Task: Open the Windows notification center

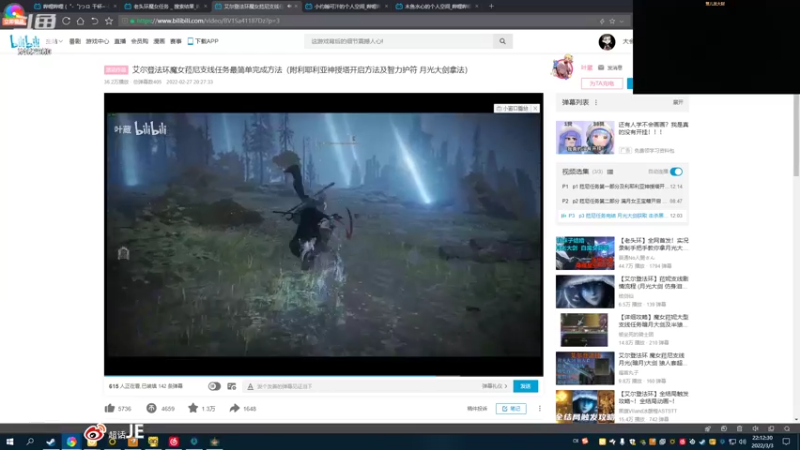Action: click(786, 441)
